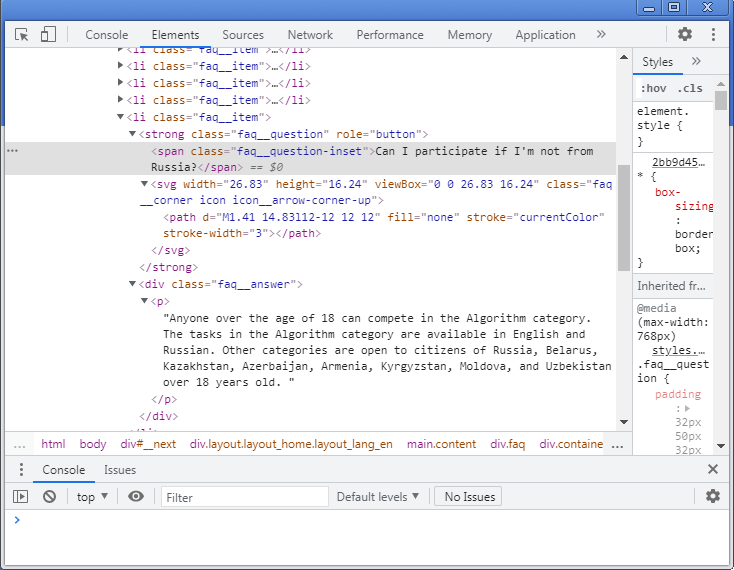Select the span faq__question-inset line
The image size is (734, 570).
[310, 159]
